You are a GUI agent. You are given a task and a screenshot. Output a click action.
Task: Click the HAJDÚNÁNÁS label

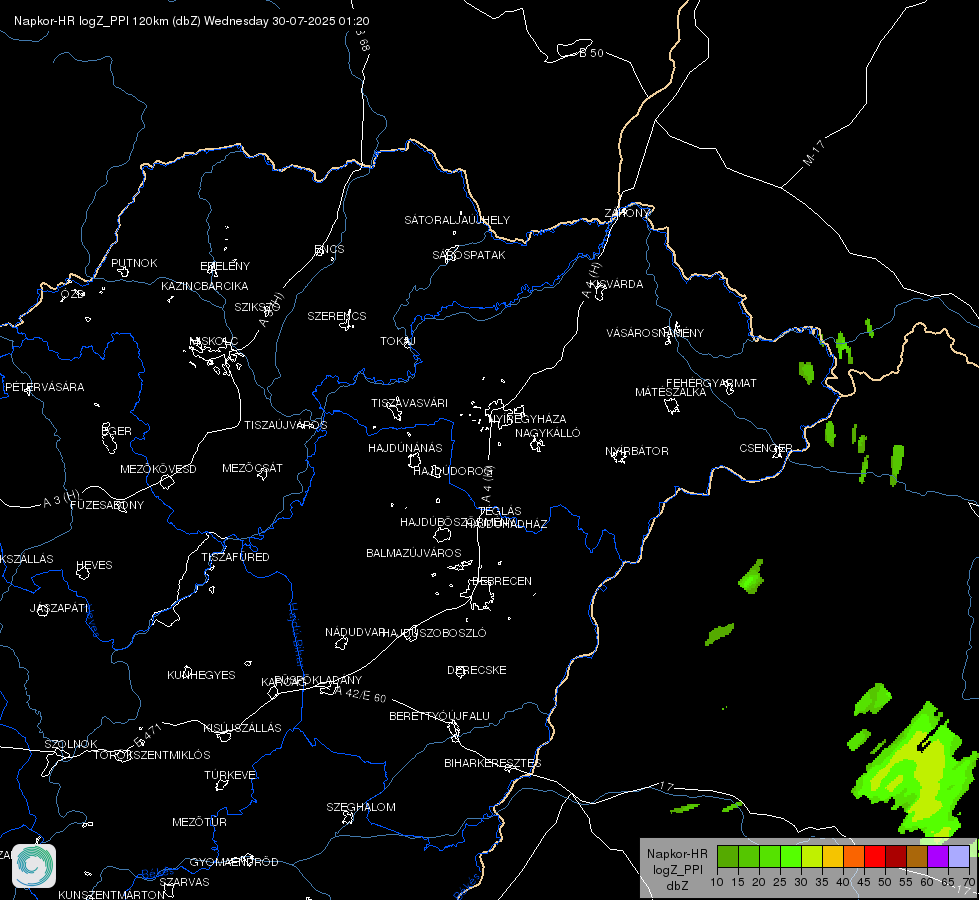(x=405, y=448)
